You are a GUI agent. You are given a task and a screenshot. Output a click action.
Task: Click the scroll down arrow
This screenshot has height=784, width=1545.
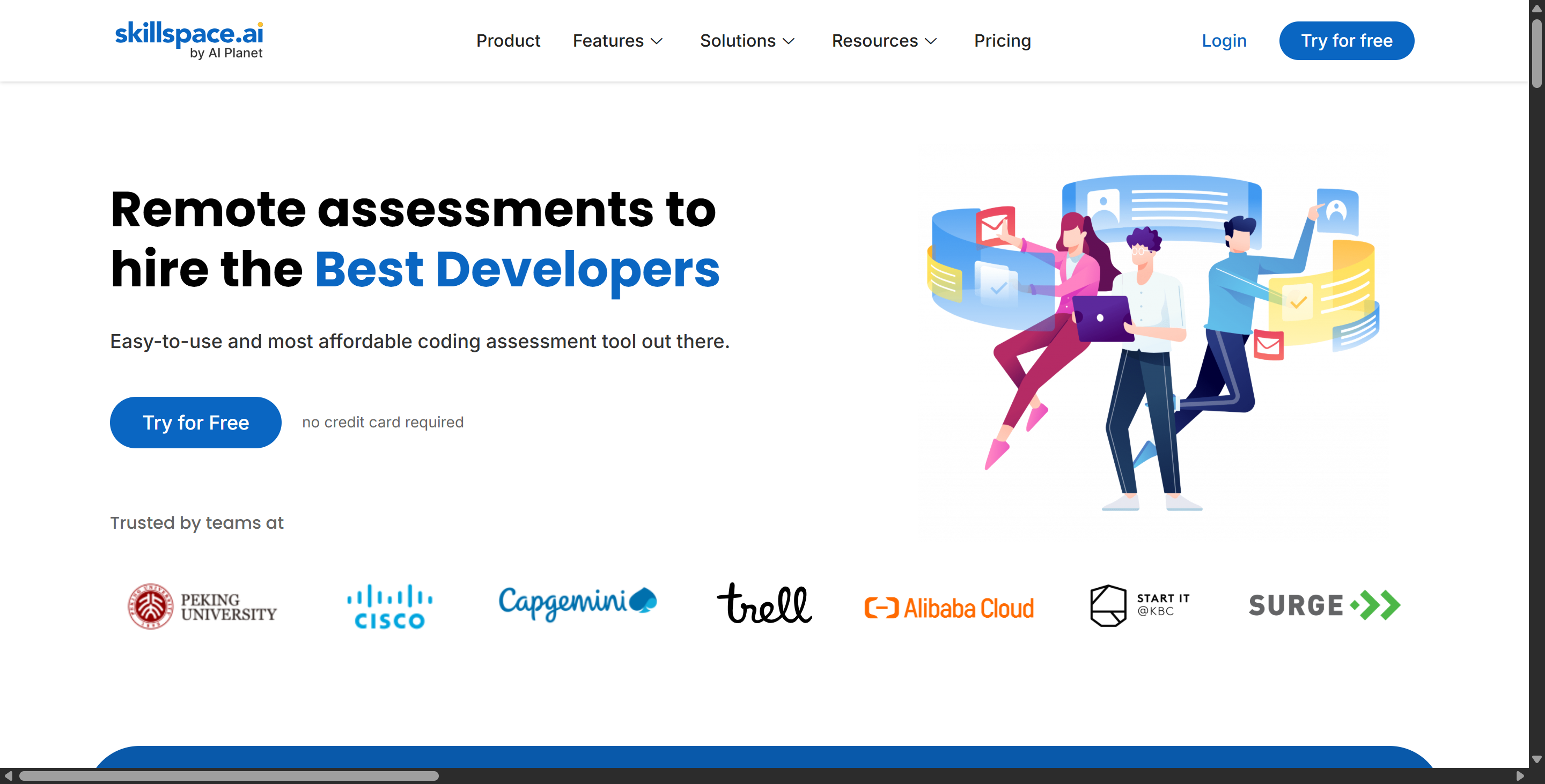[x=1536, y=759]
